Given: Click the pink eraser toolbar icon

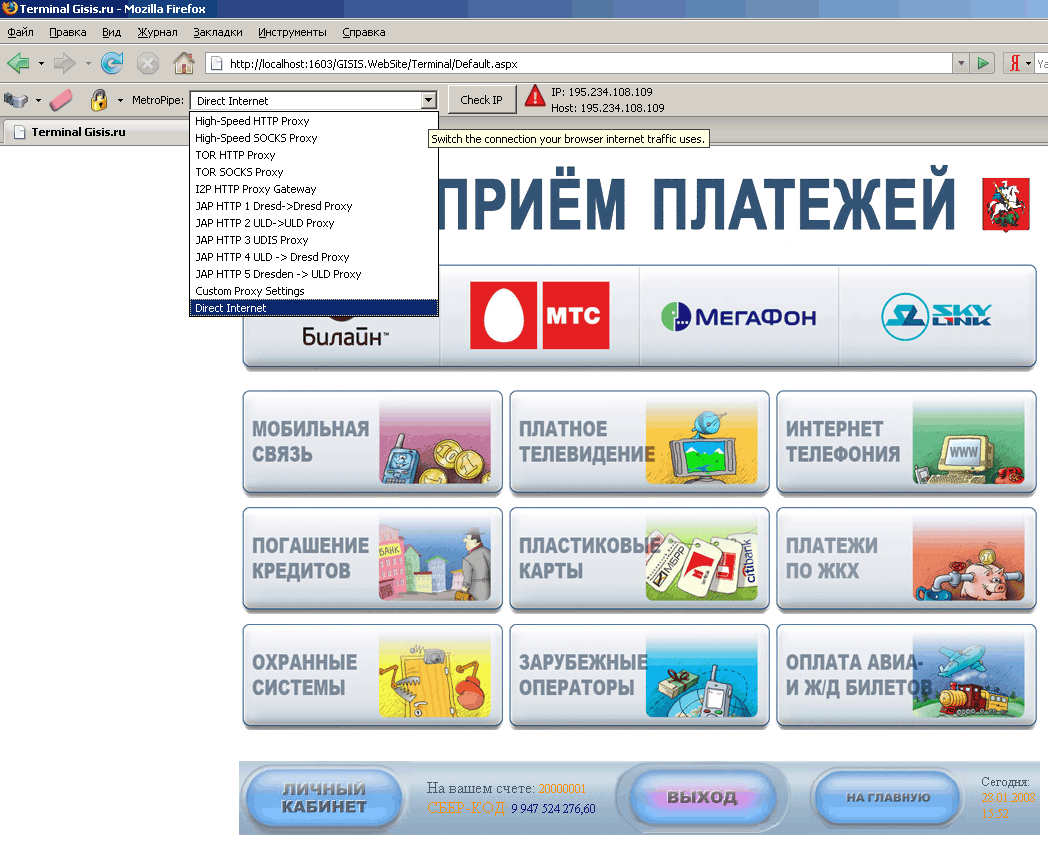Looking at the screenshot, I should 61,100.
